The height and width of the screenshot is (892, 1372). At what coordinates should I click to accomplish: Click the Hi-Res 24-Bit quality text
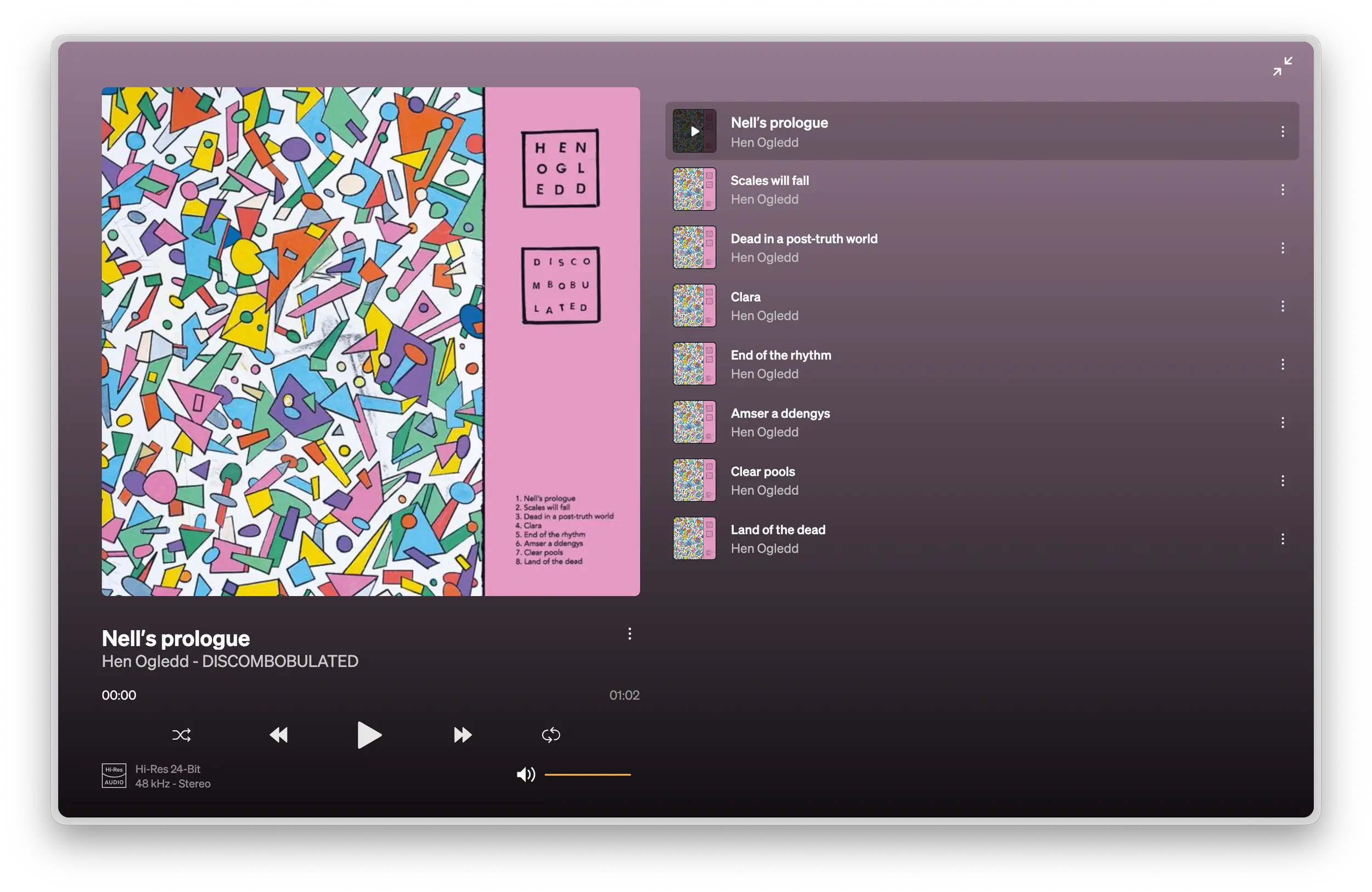click(168, 769)
